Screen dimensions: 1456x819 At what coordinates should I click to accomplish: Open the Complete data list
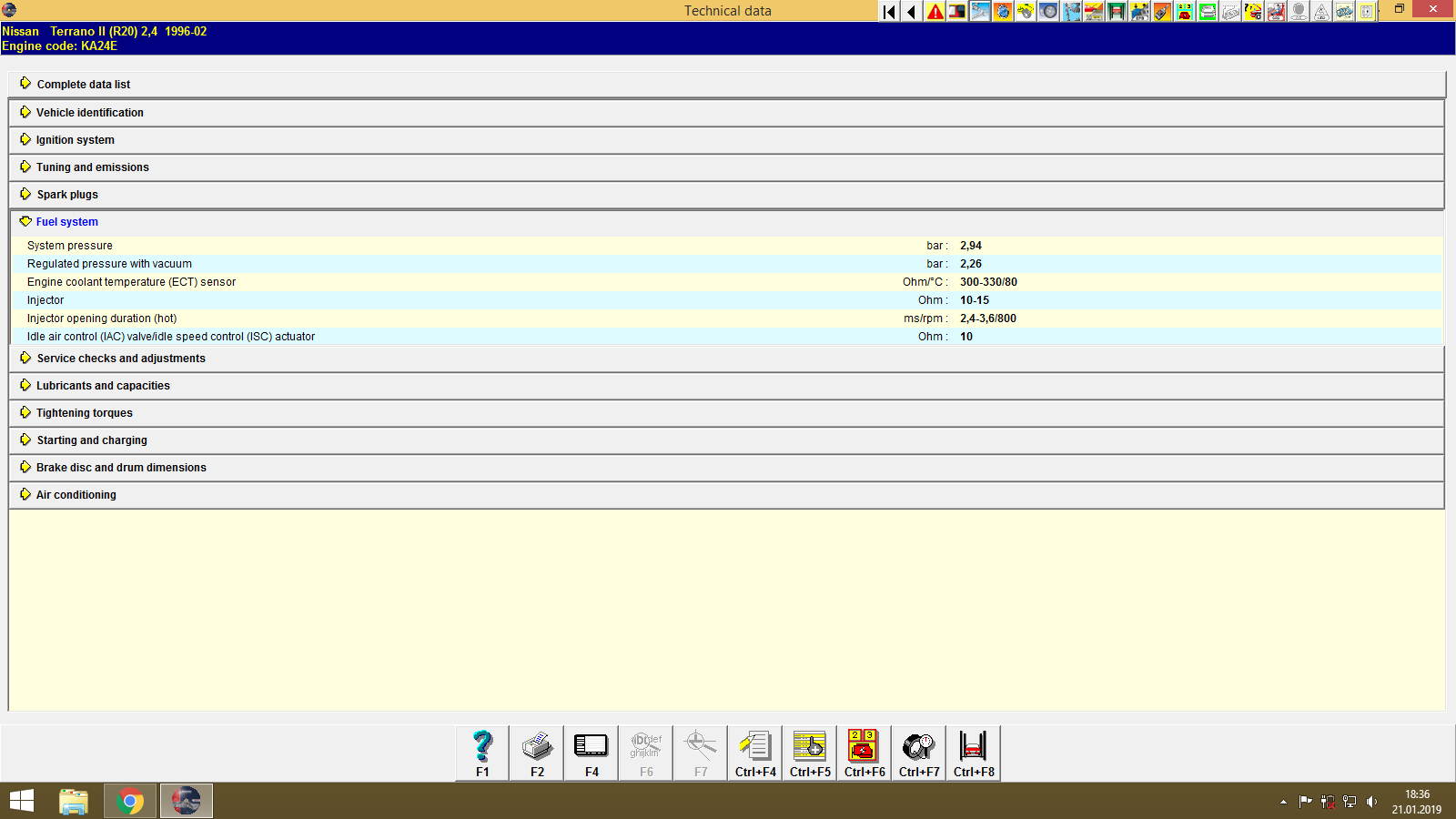(83, 84)
